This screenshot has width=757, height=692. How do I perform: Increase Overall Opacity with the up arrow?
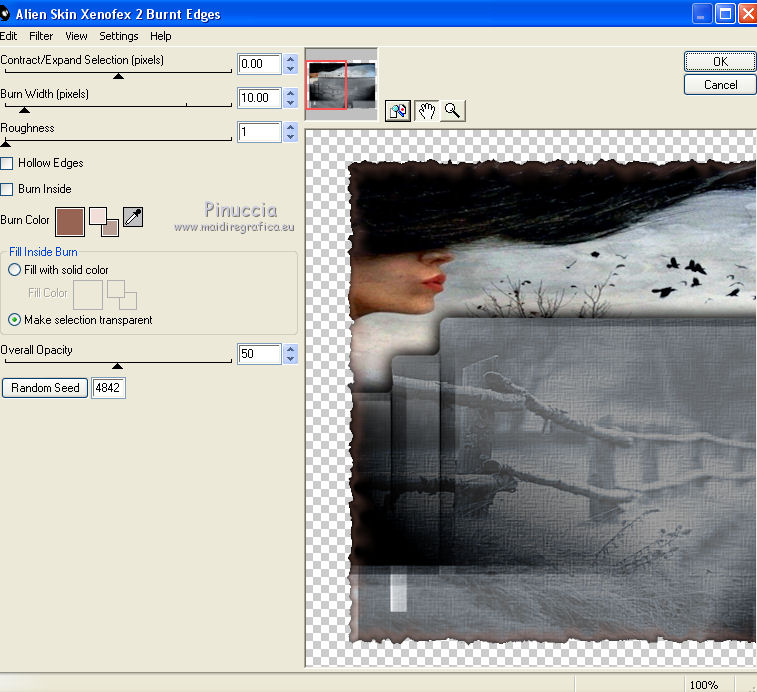click(x=290, y=349)
